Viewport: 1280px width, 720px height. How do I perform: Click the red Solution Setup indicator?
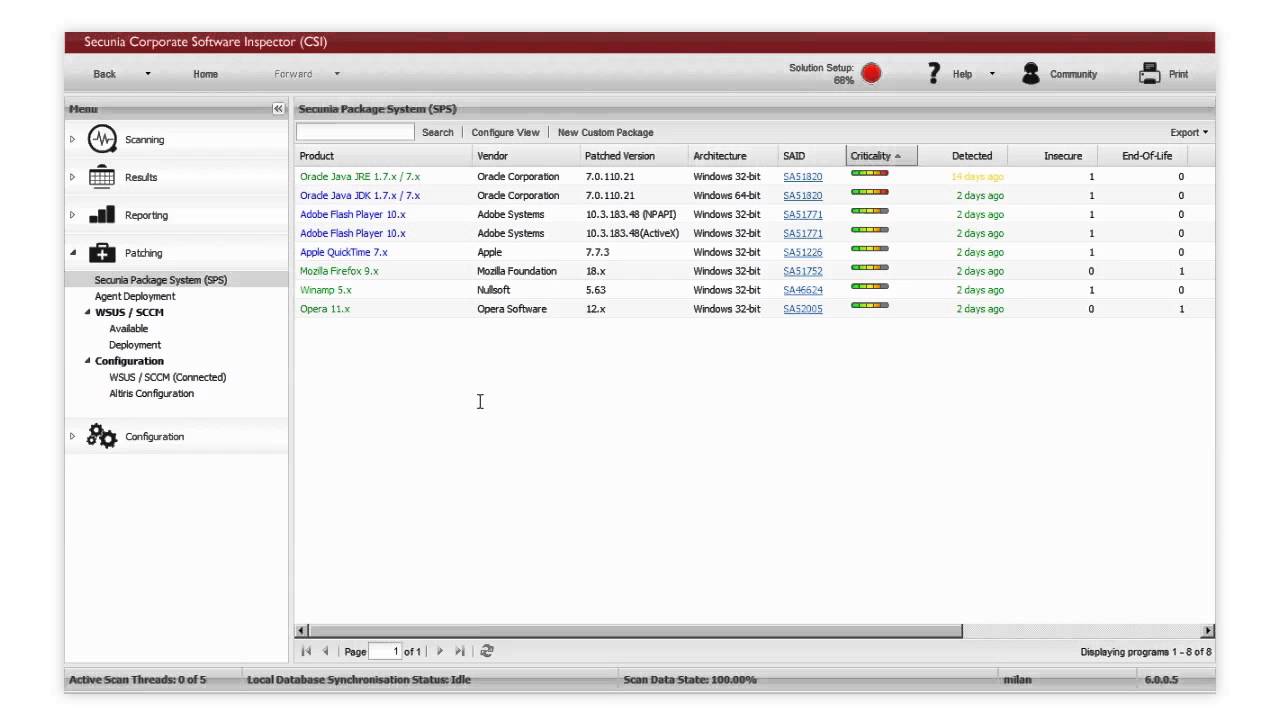tap(871, 74)
